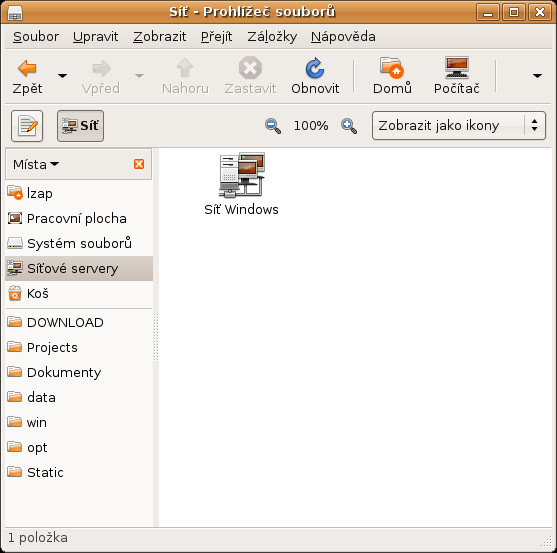Open the Záložky menu
Image resolution: width=557 pixels, height=553 pixels.
(x=272, y=37)
